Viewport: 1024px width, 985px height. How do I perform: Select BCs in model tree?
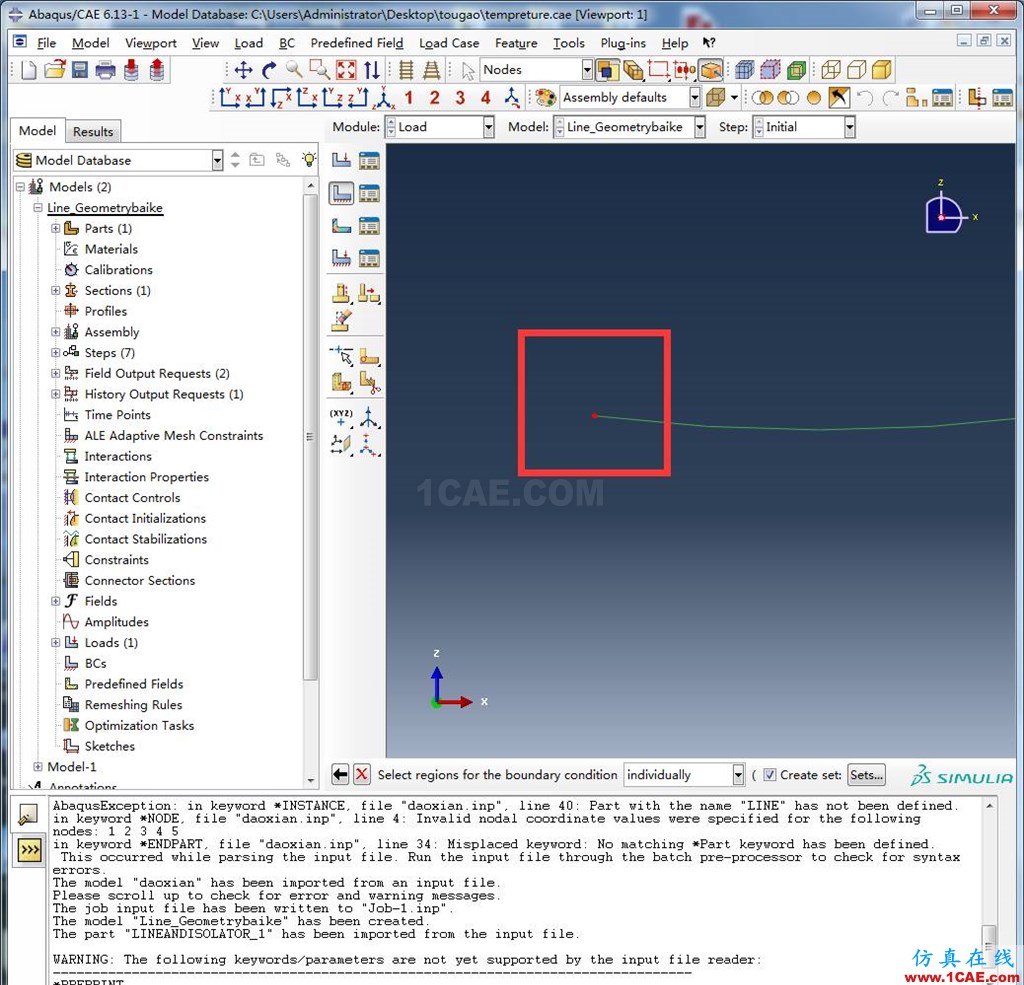(x=95, y=664)
